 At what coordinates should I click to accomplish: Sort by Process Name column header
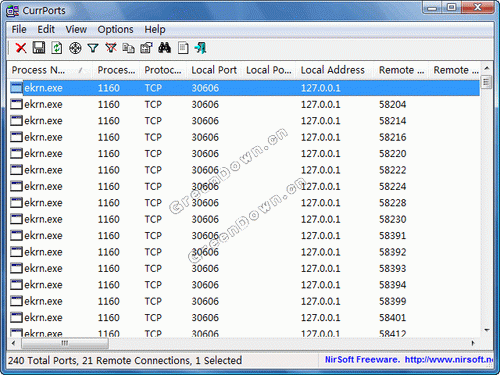pyautogui.click(x=50, y=70)
